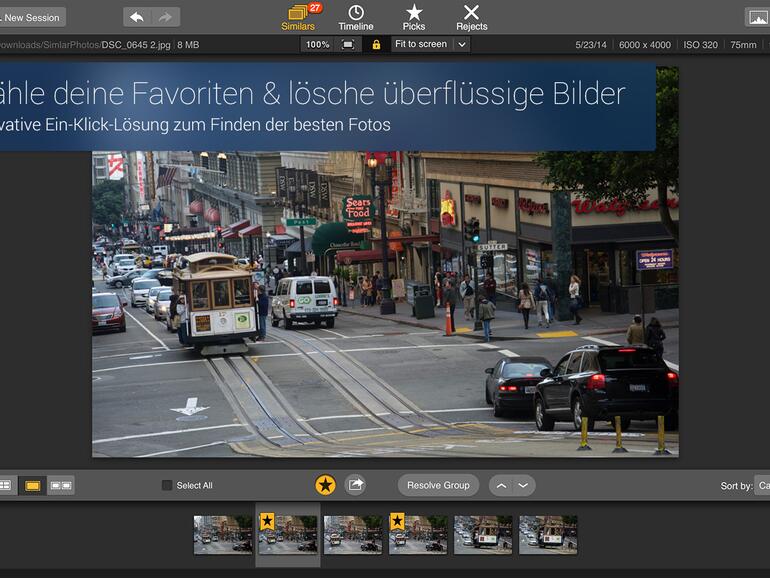Mark the photo as pick with the star button
The image size is (770, 578).
(325, 485)
